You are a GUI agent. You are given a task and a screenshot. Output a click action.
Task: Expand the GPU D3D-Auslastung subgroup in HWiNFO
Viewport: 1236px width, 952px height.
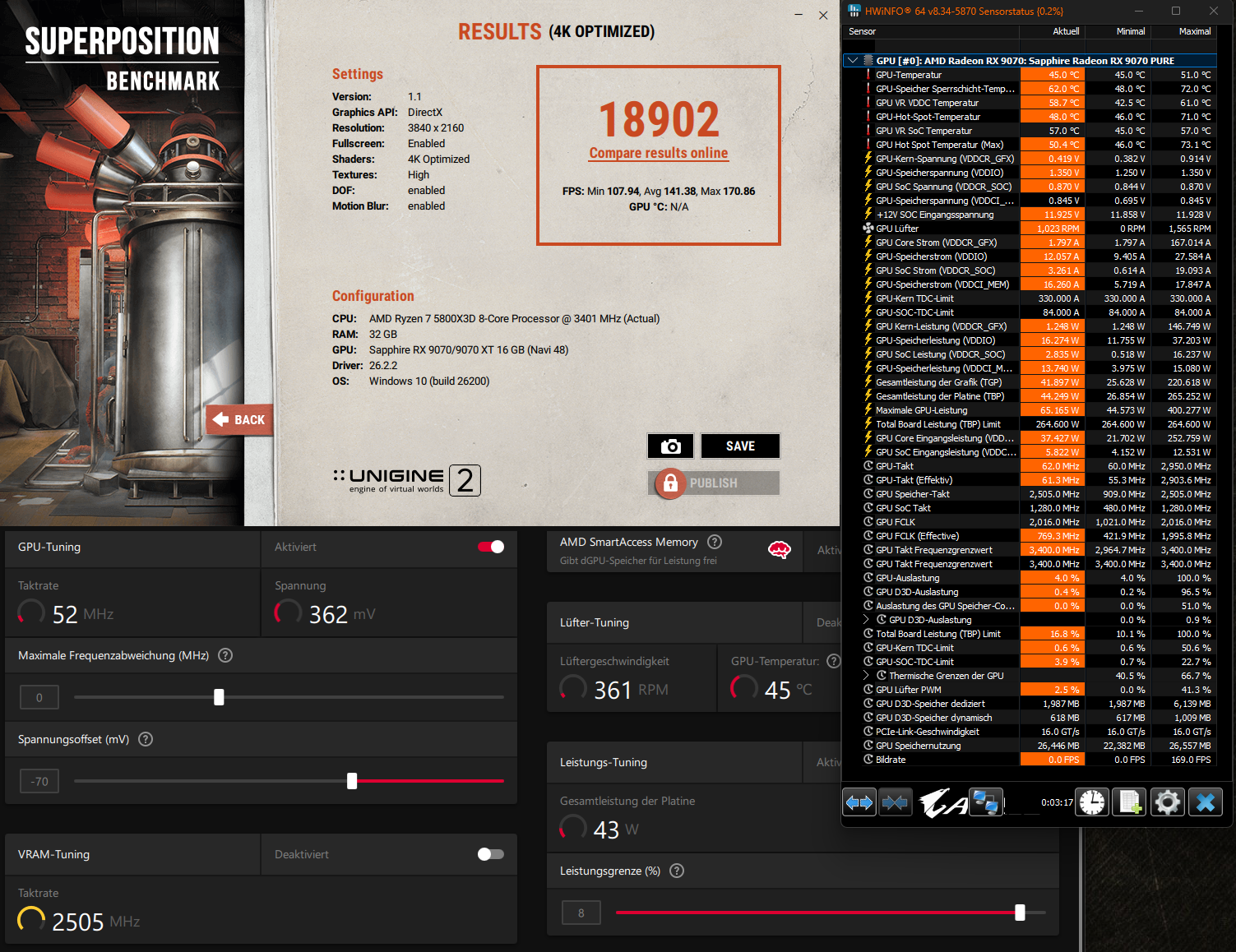866,620
